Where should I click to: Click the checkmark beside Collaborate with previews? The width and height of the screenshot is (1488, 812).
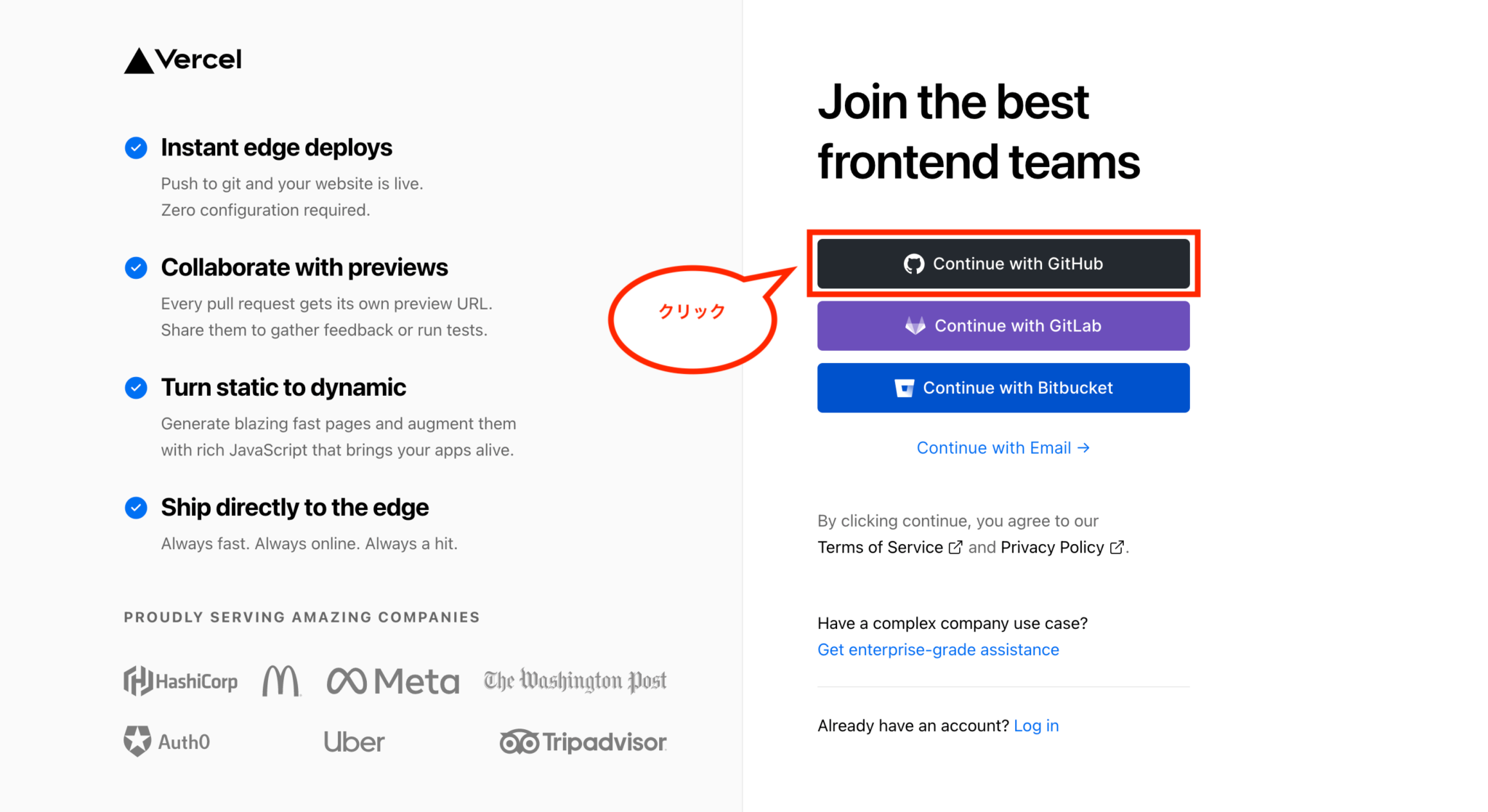[x=136, y=268]
